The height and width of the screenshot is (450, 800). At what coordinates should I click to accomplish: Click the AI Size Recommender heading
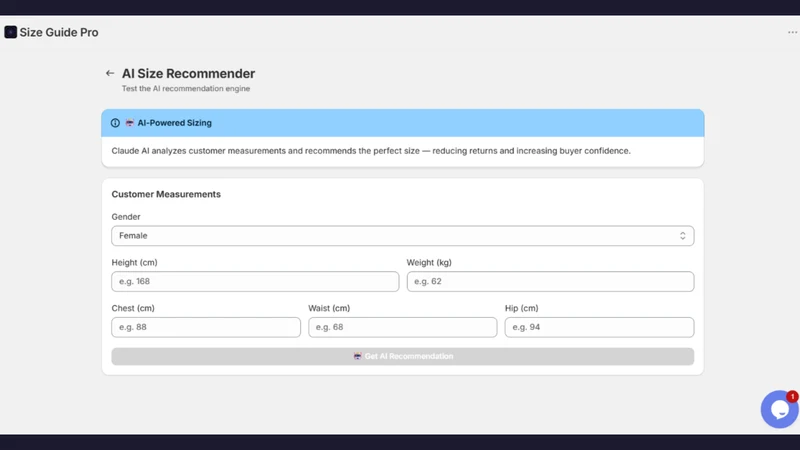pyautogui.click(x=188, y=73)
